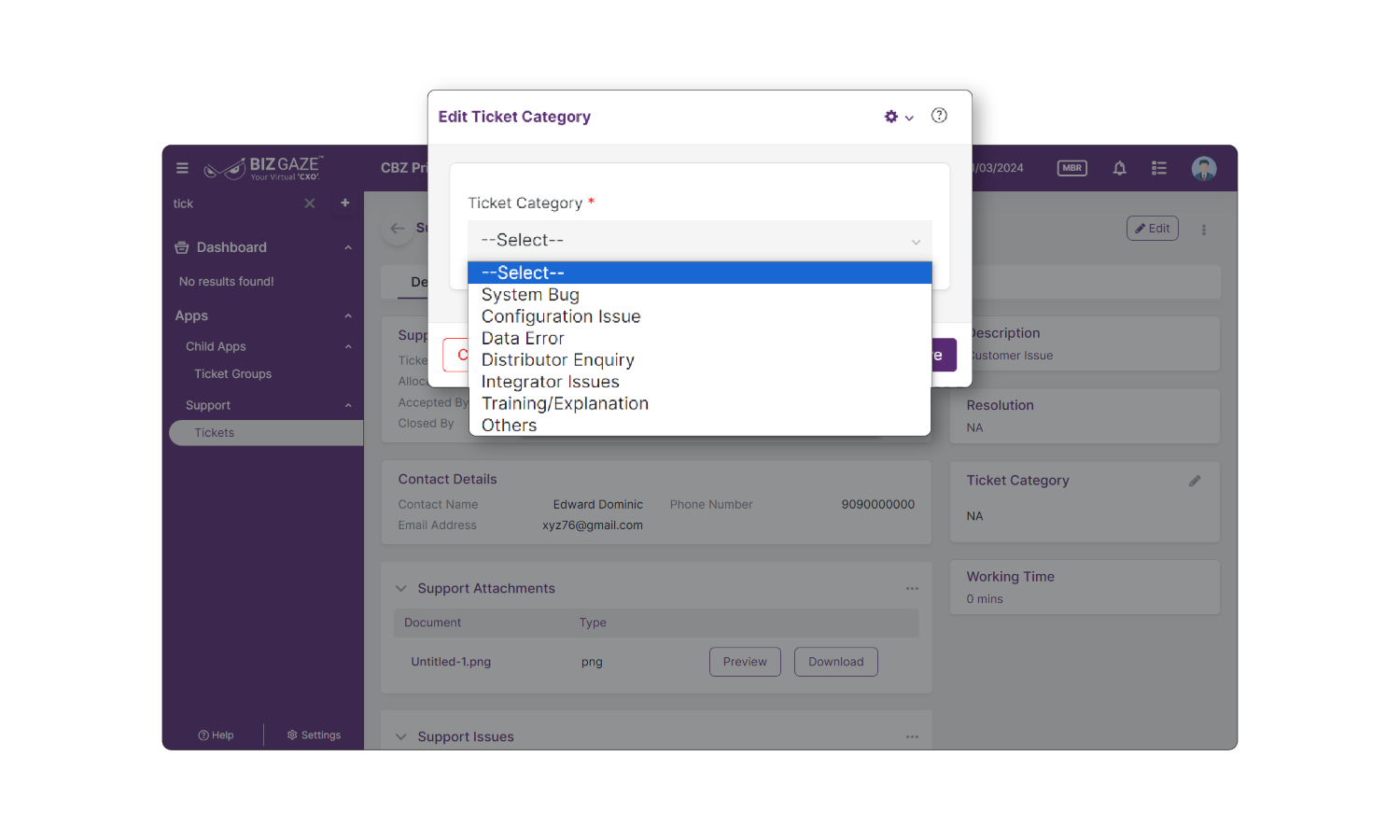Click the Settings link at sidebar bottom
The image size is (1400, 840).
point(314,735)
